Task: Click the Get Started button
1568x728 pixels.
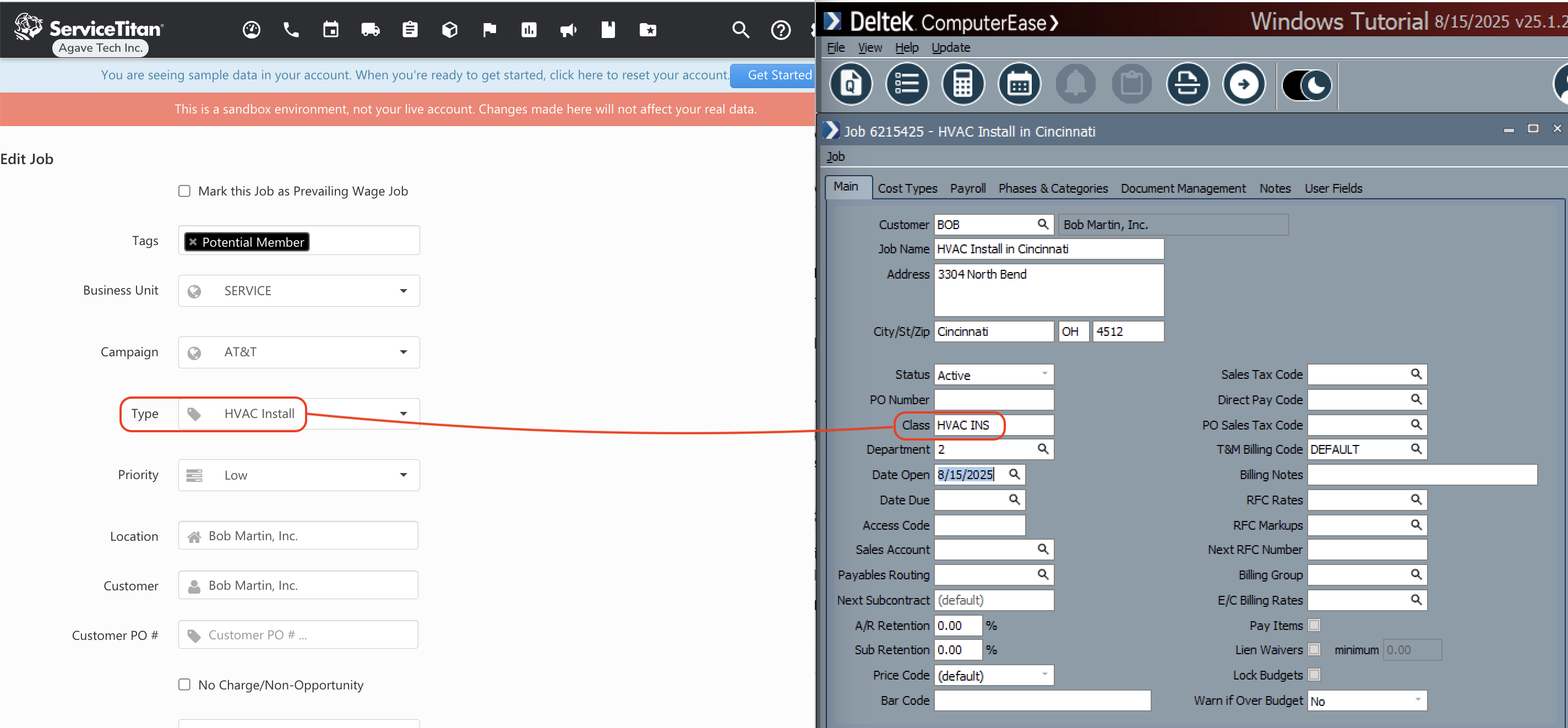Action: pyautogui.click(x=773, y=75)
